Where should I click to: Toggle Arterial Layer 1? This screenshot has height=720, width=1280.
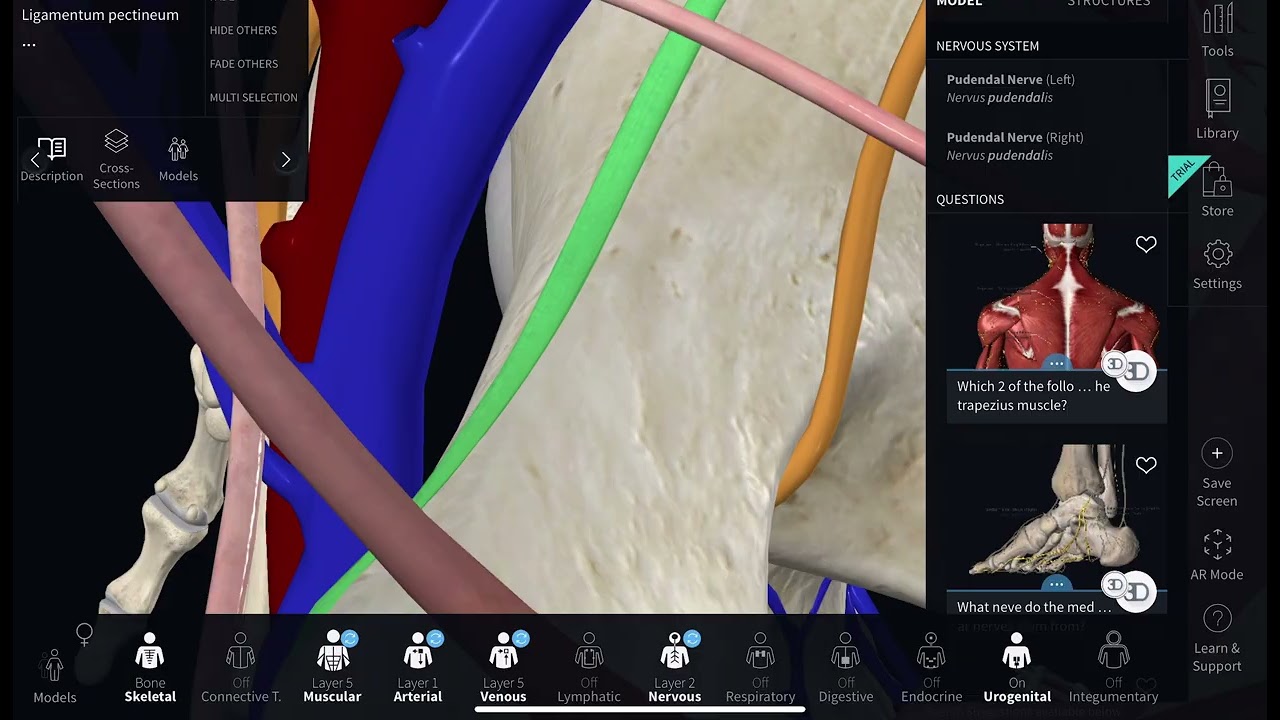(x=418, y=667)
